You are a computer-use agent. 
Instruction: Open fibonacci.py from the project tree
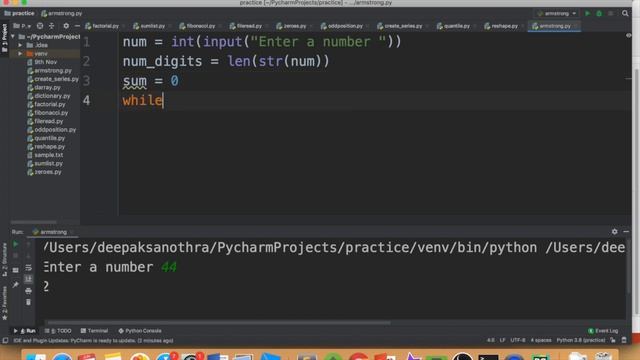click(47, 113)
